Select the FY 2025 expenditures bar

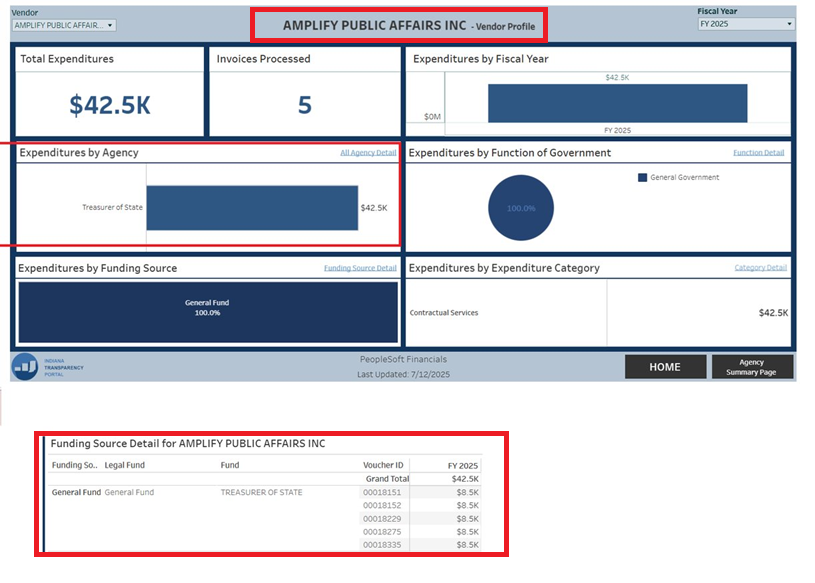pos(617,103)
